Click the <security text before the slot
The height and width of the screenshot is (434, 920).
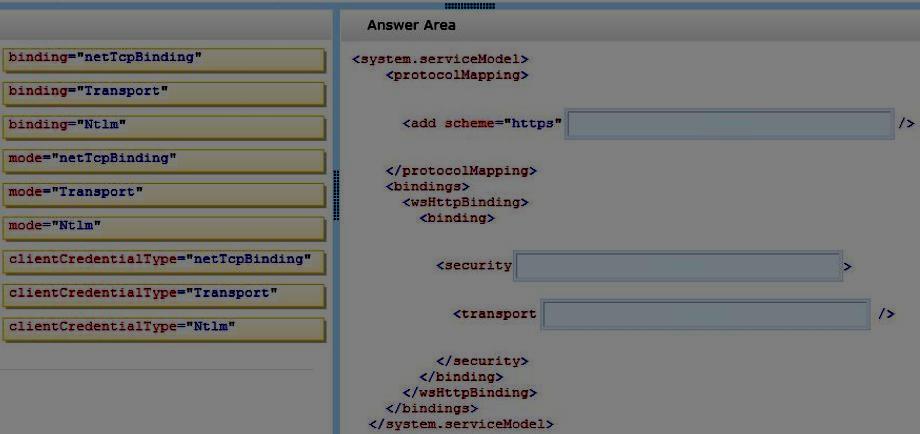click(474, 266)
